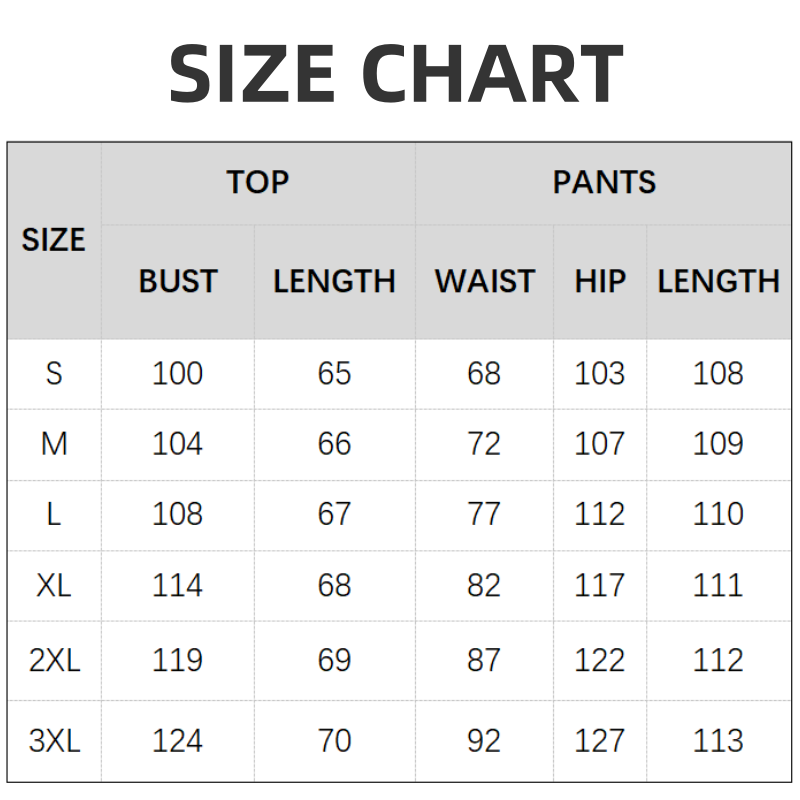Image resolution: width=800 pixels, height=800 pixels.
Task: Click the SIZE CHART title text
Action: point(396,73)
